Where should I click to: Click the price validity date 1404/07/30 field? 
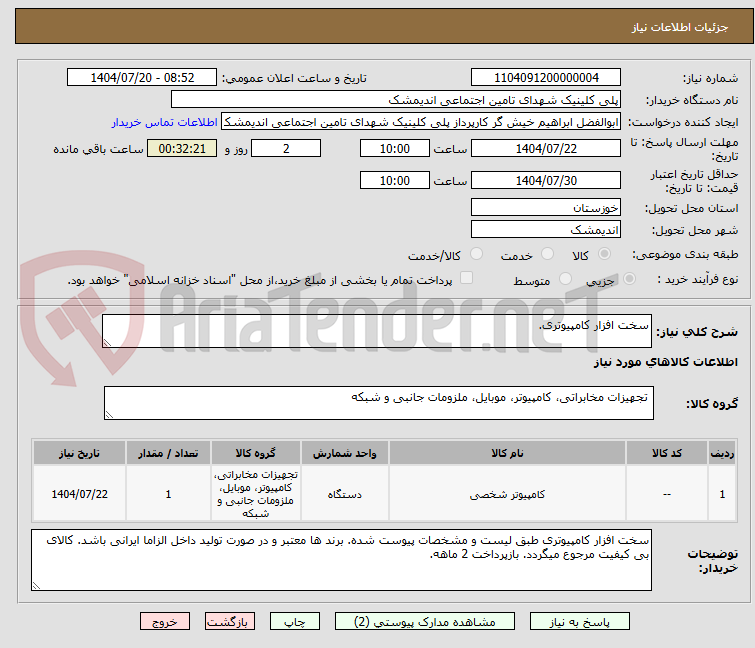pos(546,181)
